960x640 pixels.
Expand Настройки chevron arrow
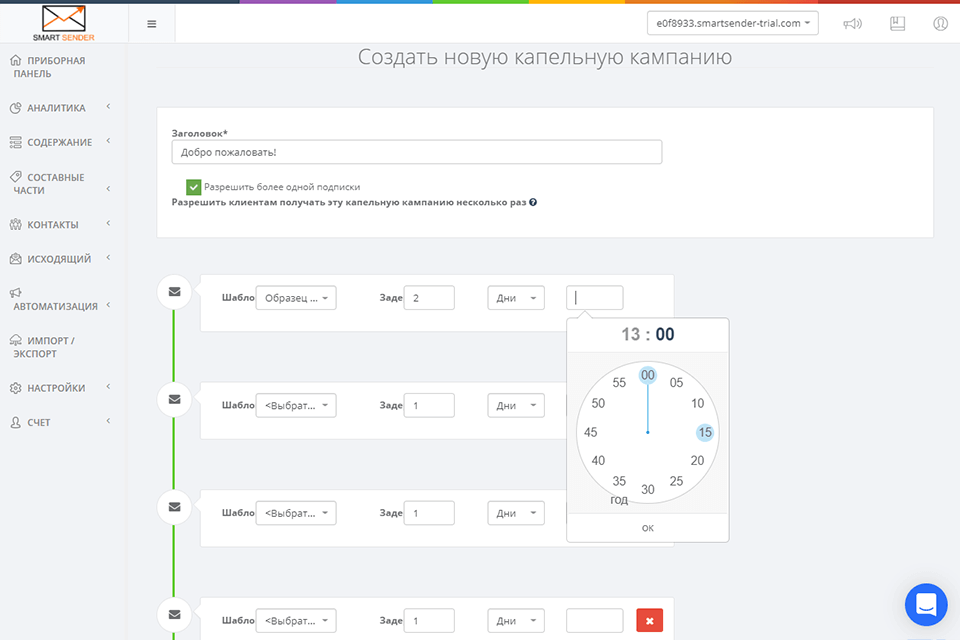(108, 386)
